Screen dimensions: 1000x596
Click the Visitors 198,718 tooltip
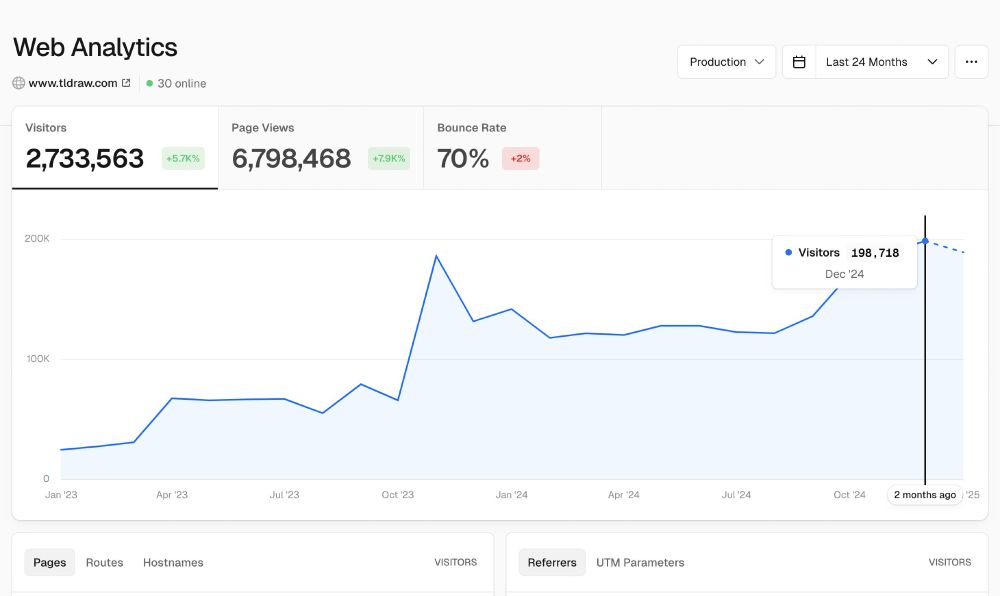pyautogui.click(x=844, y=262)
